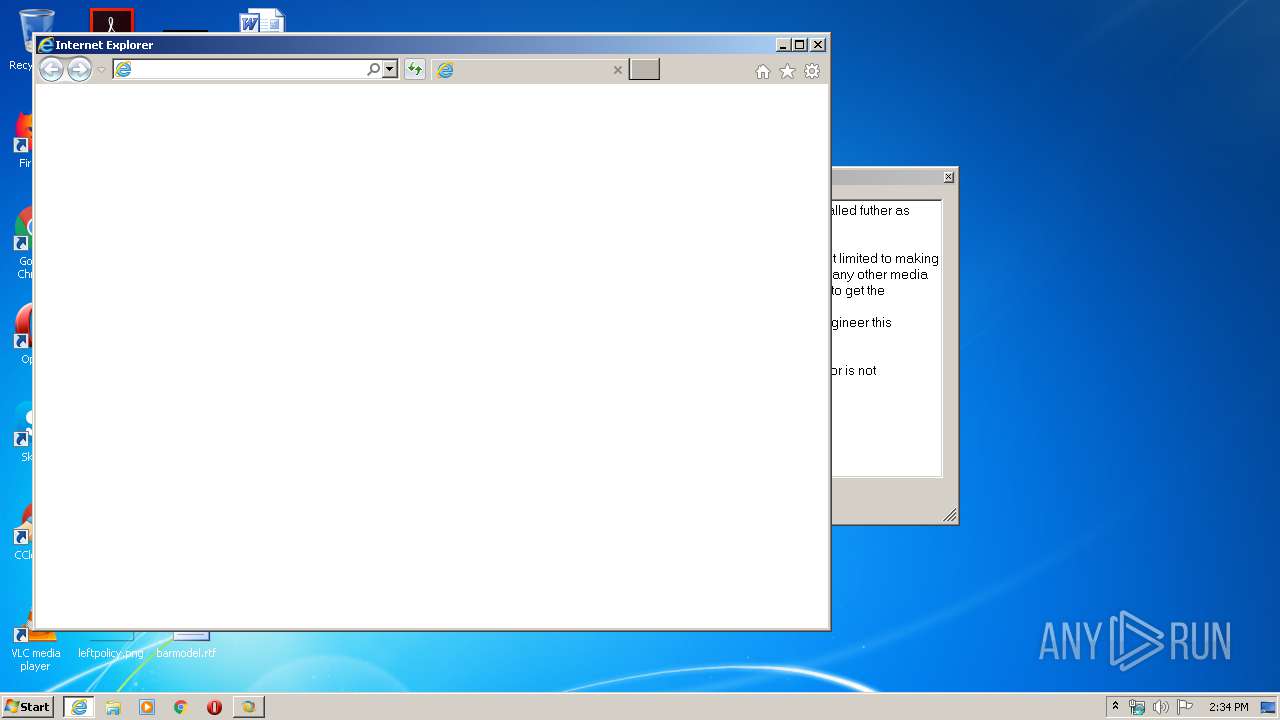The width and height of the screenshot is (1280, 720).
Task: Switch to the yellow-icon taskbar application
Action: click(x=248, y=707)
